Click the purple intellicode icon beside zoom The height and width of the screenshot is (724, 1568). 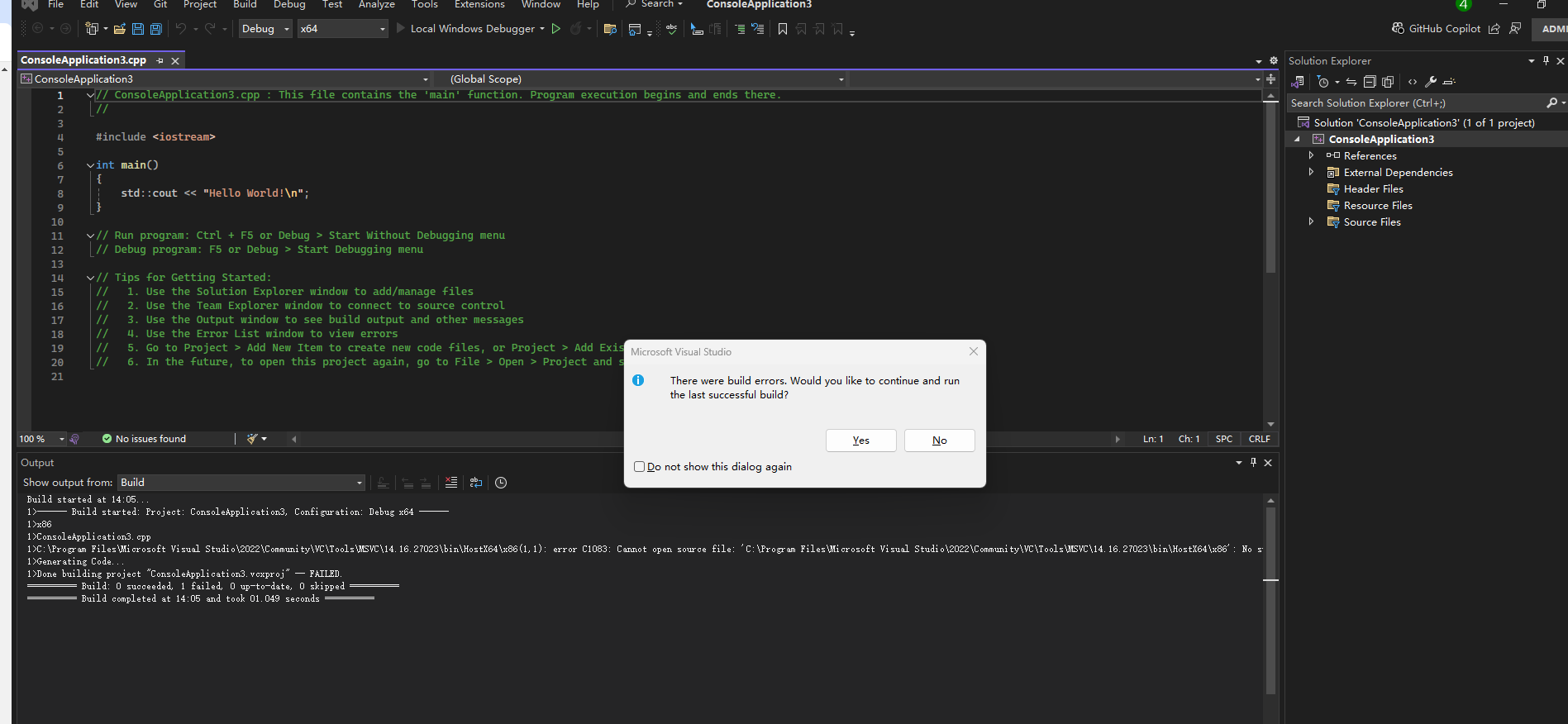point(74,439)
